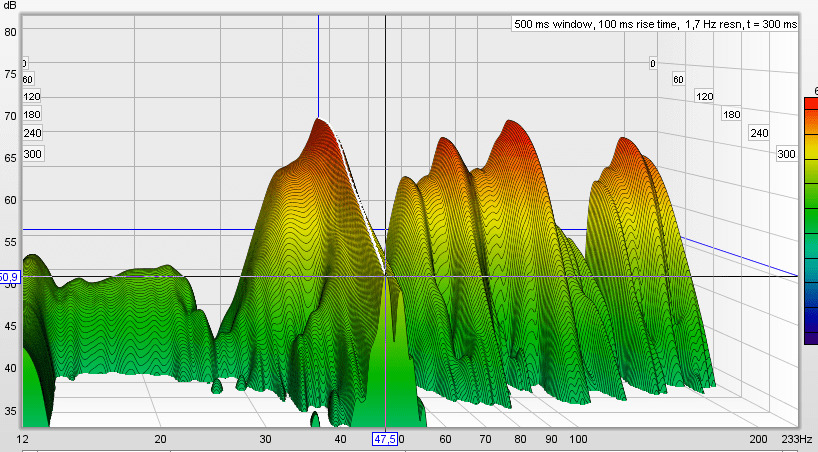Click the dark blue segment of the colour scale

[x=810, y=322]
